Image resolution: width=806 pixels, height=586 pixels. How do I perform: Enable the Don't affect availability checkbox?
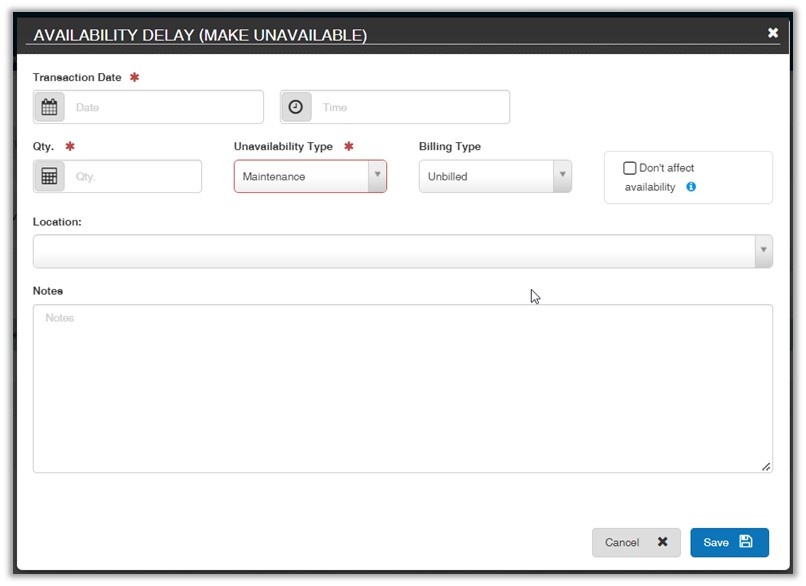[x=630, y=168]
